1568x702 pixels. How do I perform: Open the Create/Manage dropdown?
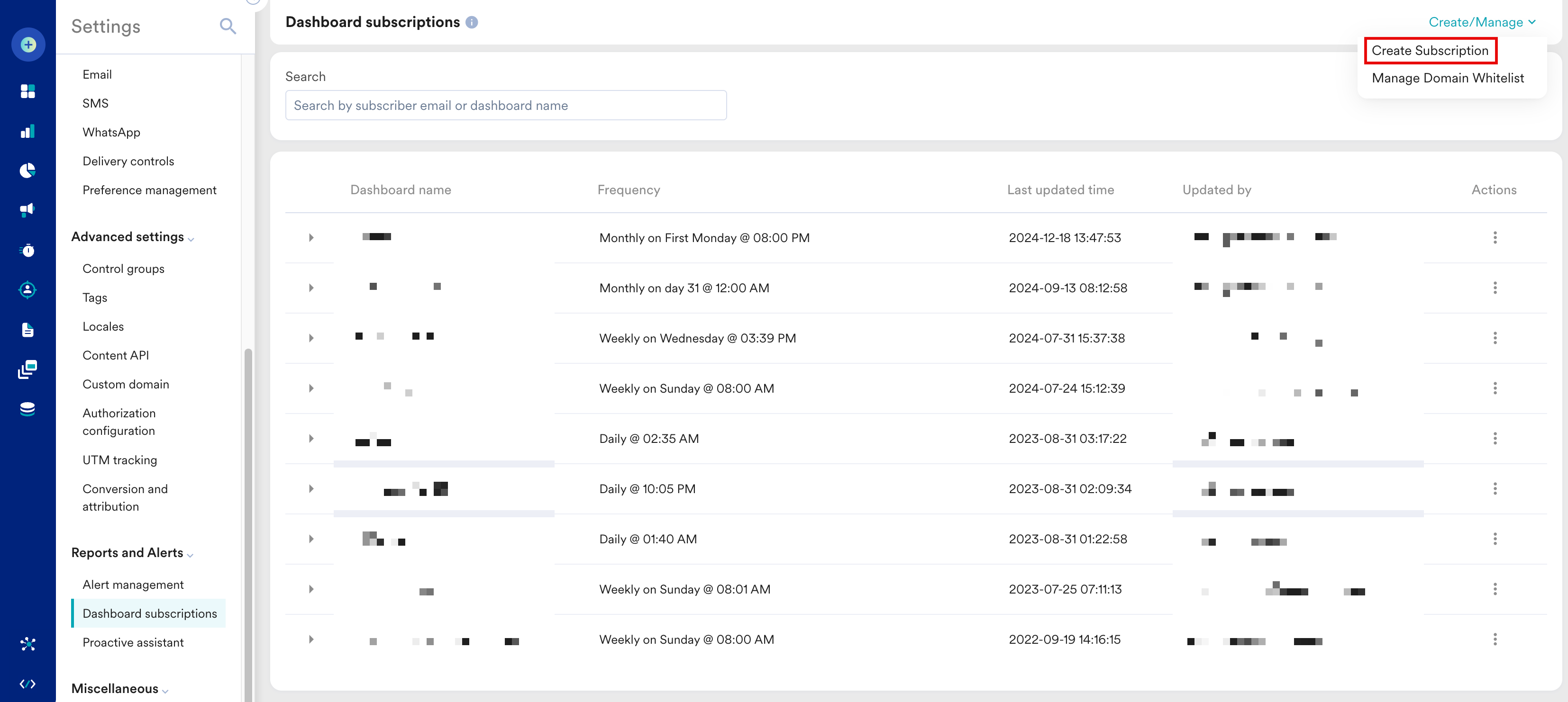(1482, 23)
